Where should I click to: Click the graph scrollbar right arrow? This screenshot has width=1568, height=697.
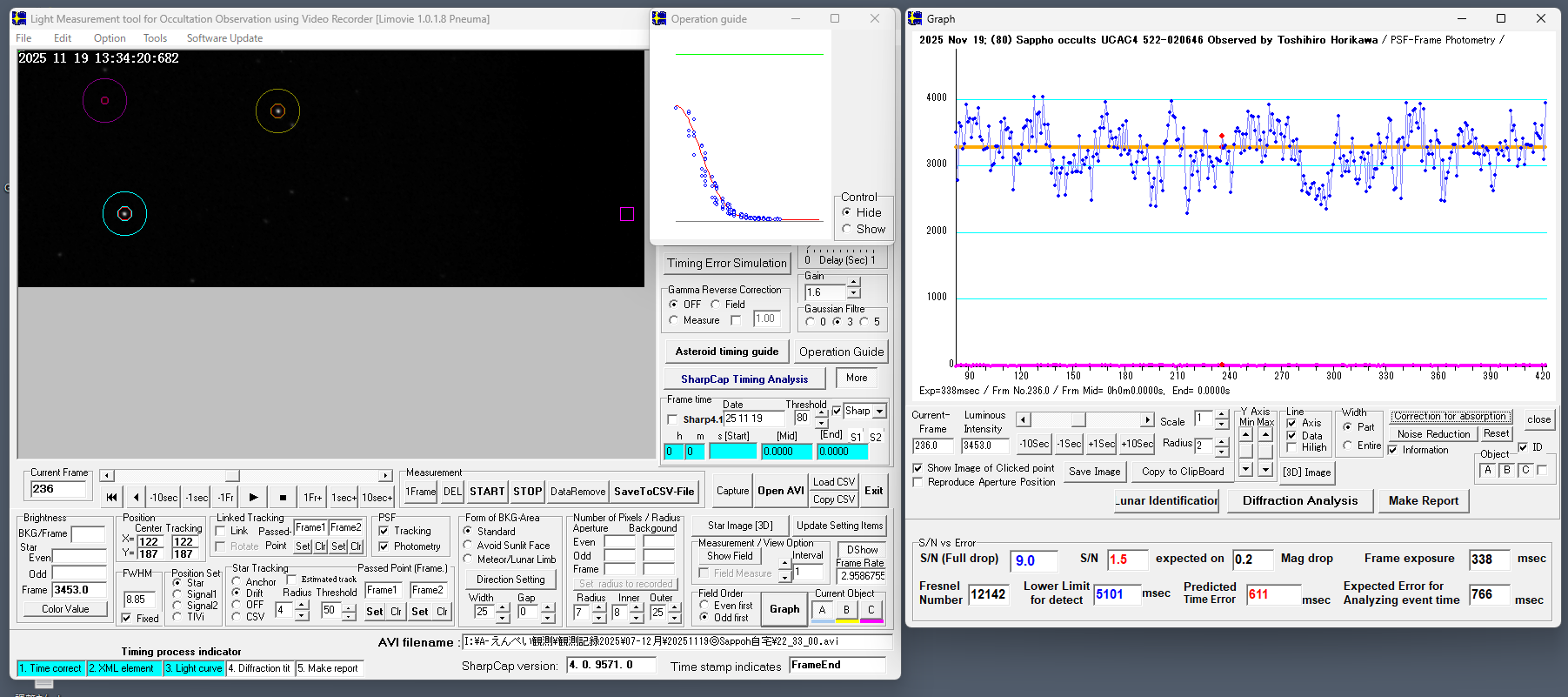[1147, 420]
